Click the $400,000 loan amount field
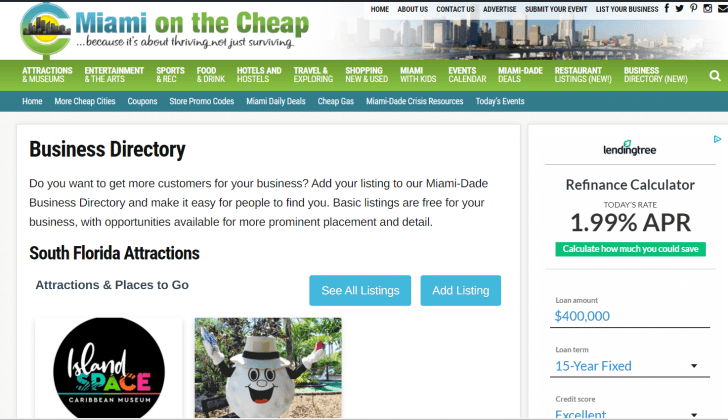 630,316
